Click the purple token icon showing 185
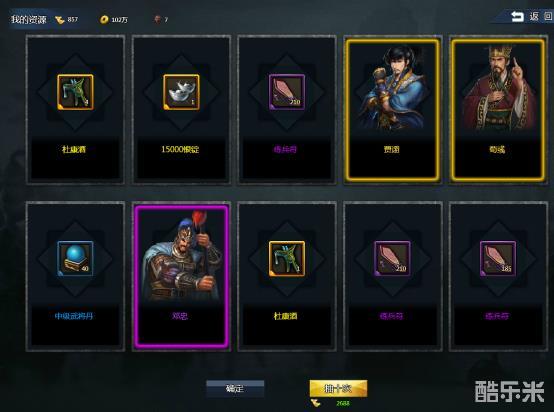The image size is (554, 412). point(498,259)
